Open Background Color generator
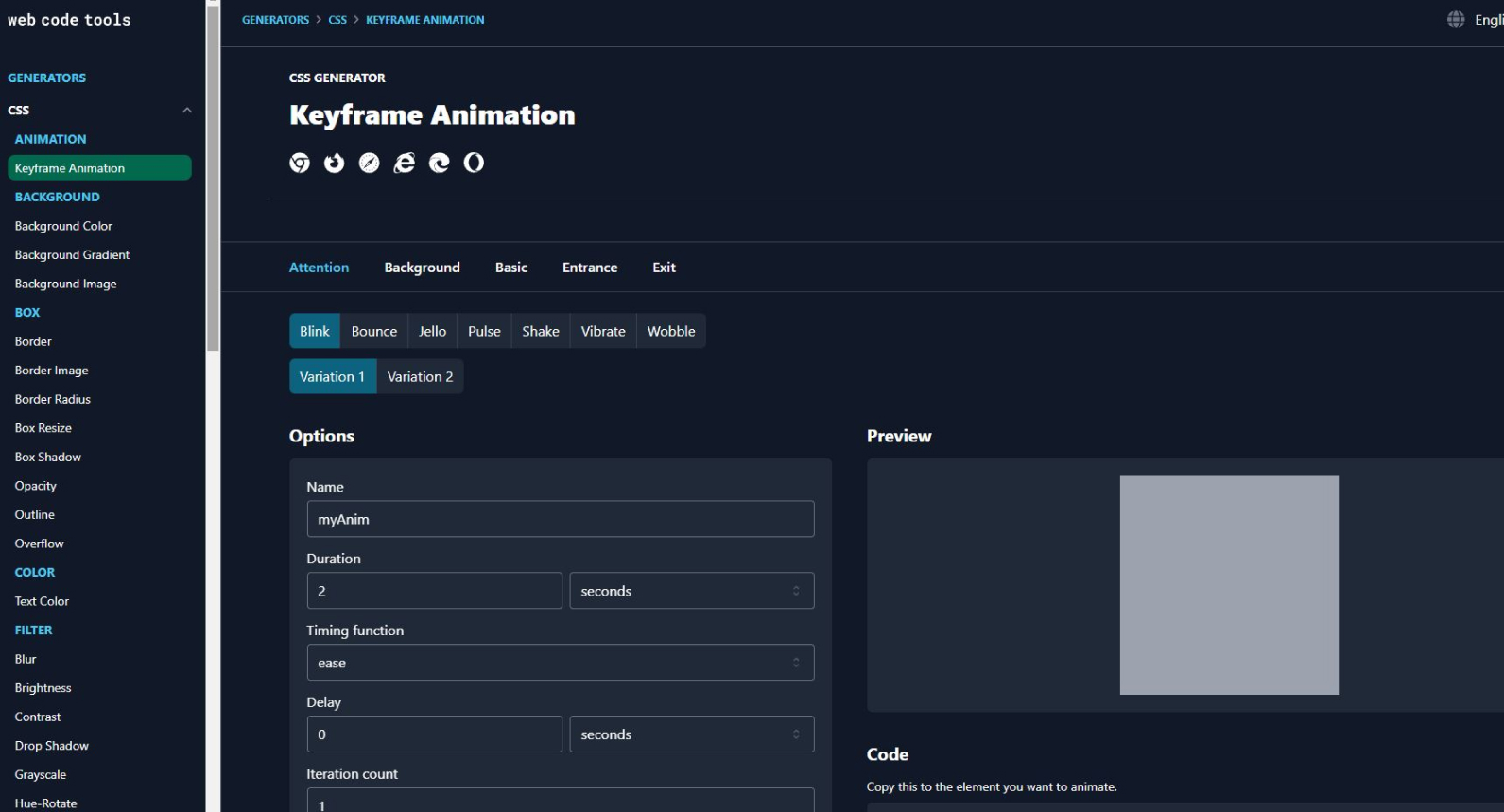1504x812 pixels. [63, 226]
